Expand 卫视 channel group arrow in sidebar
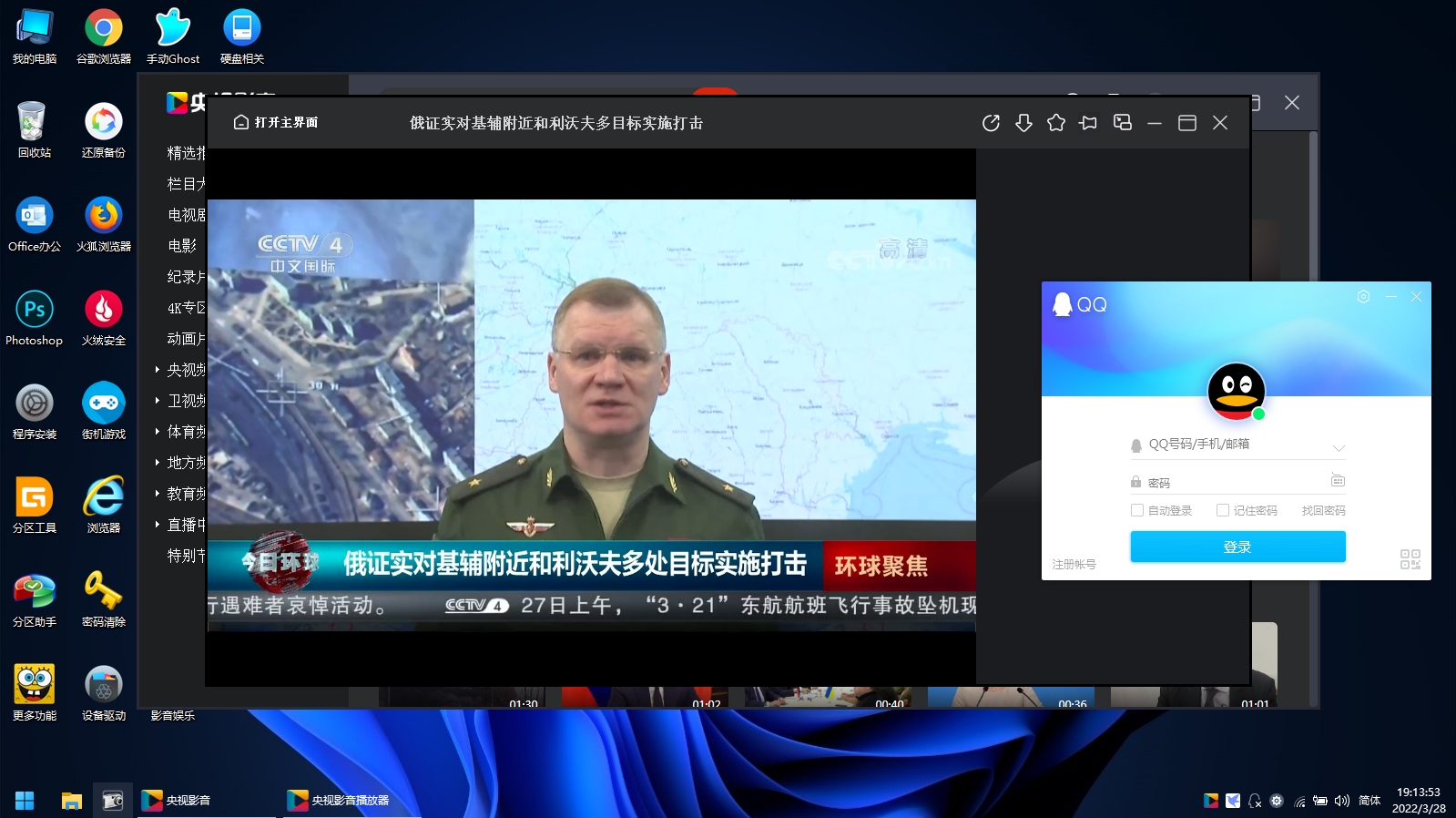Screen dimensions: 1456x818 coord(158,401)
